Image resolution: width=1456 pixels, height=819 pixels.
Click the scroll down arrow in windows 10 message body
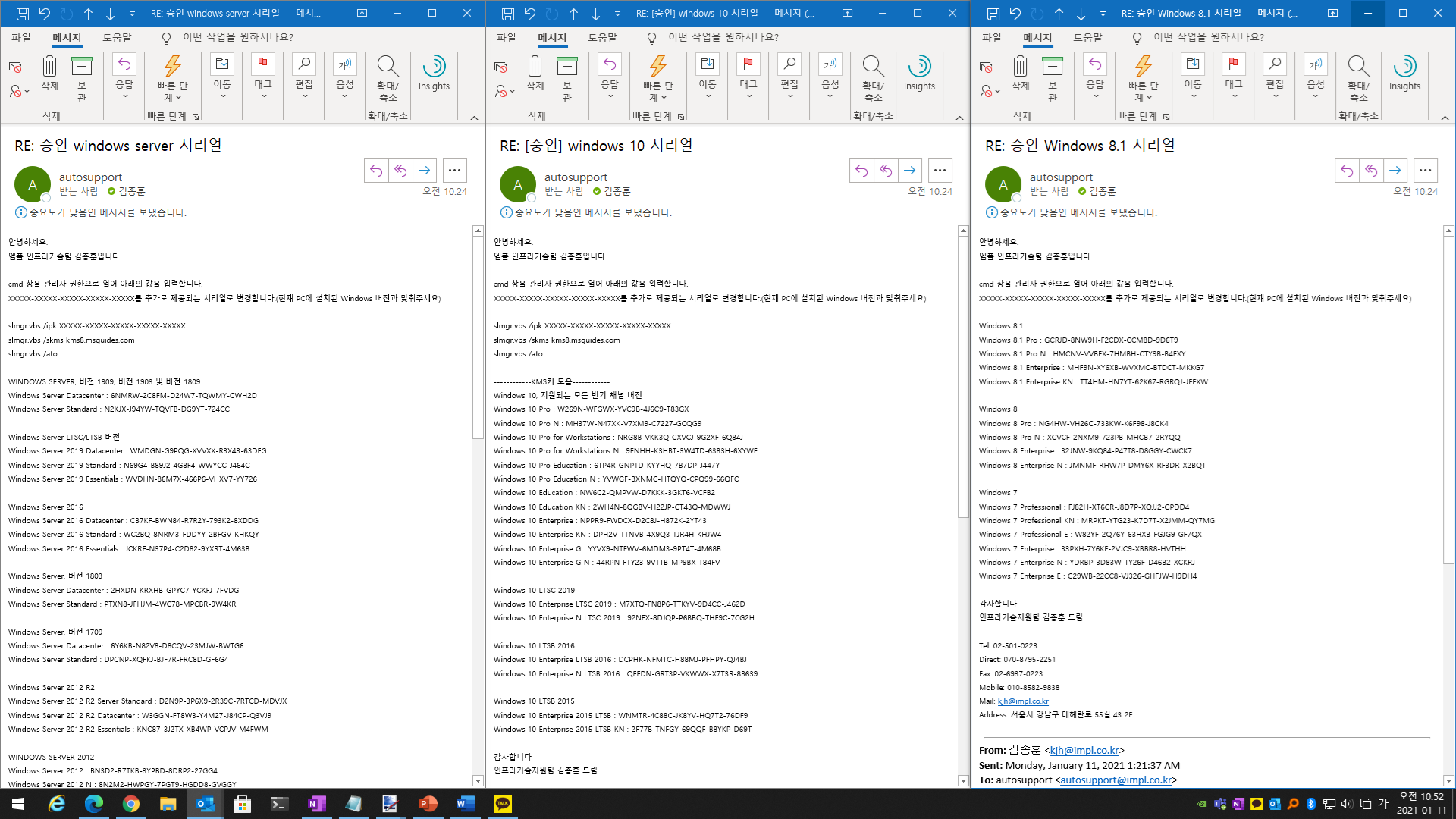[x=963, y=780]
